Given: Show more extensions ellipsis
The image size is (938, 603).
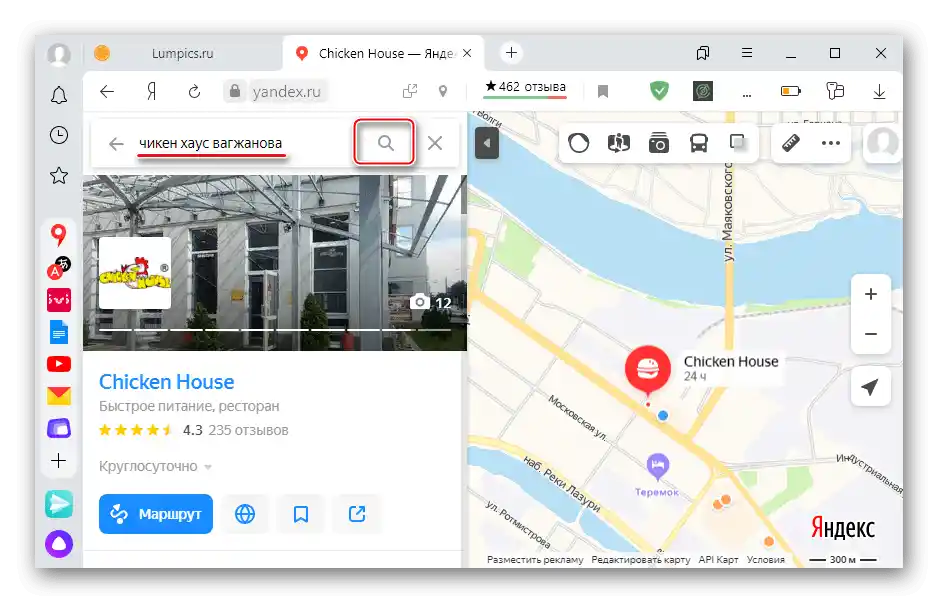Looking at the screenshot, I should click(747, 94).
